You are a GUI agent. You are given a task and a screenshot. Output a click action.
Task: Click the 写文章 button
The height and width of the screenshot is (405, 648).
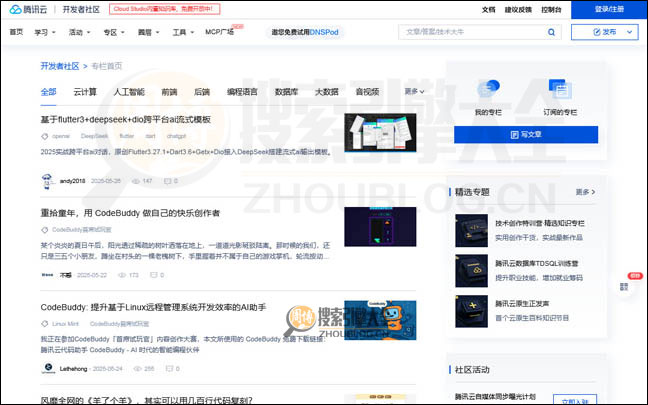click(526, 135)
